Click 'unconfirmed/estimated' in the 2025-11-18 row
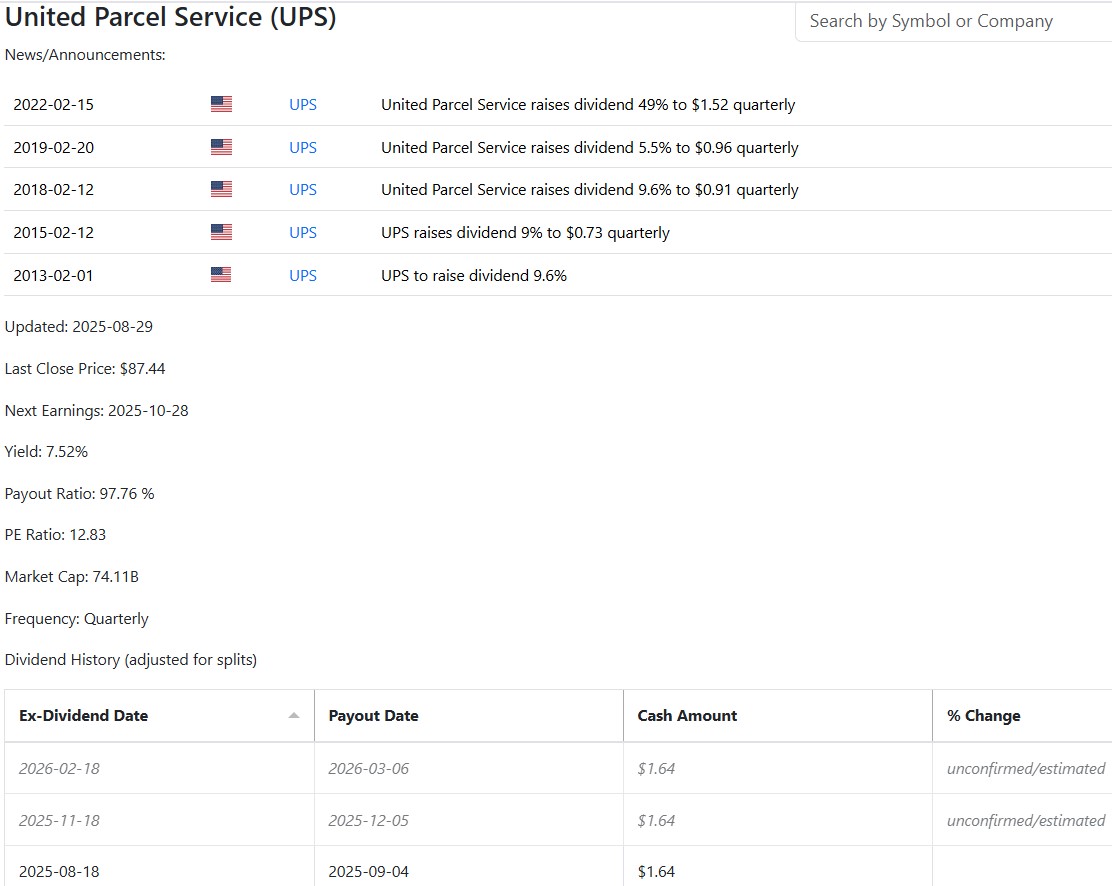 (x=1025, y=820)
